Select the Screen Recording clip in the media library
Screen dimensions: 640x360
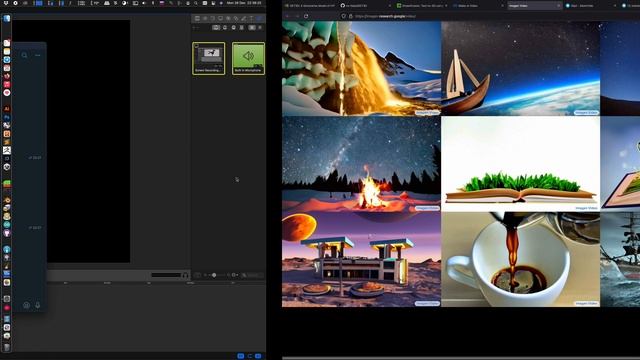click(x=209, y=58)
